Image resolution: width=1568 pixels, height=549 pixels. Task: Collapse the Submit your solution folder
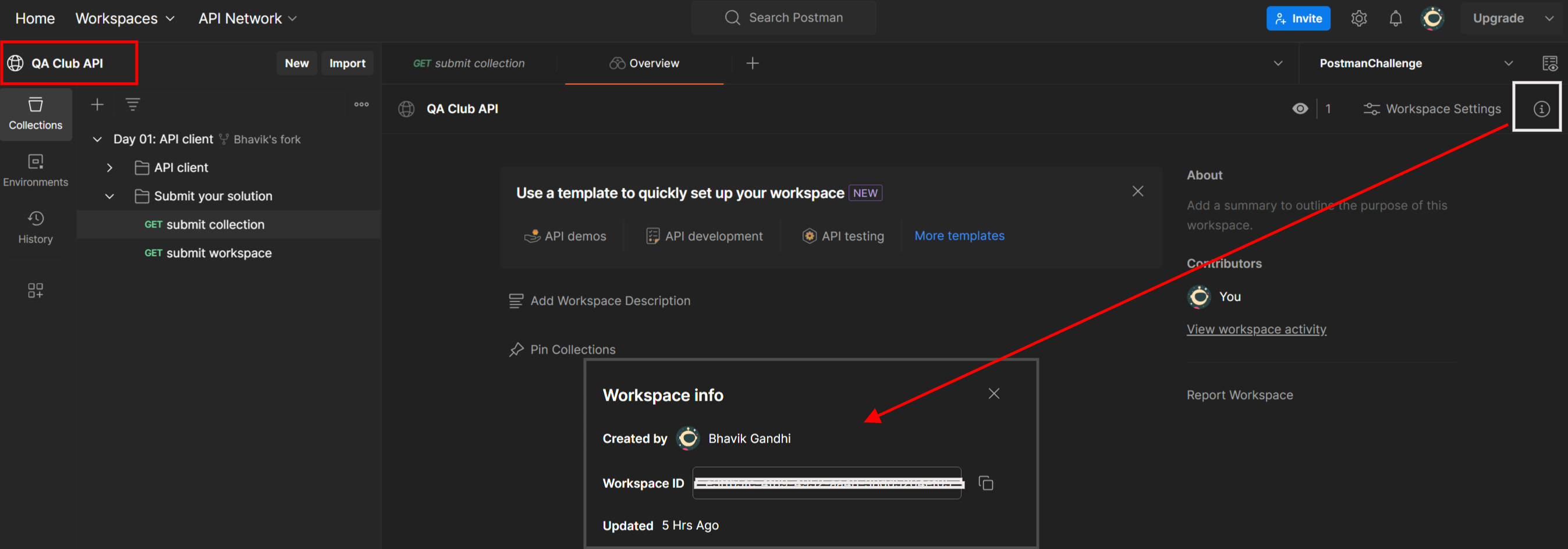pyautogui.click(x=109, y=197)
